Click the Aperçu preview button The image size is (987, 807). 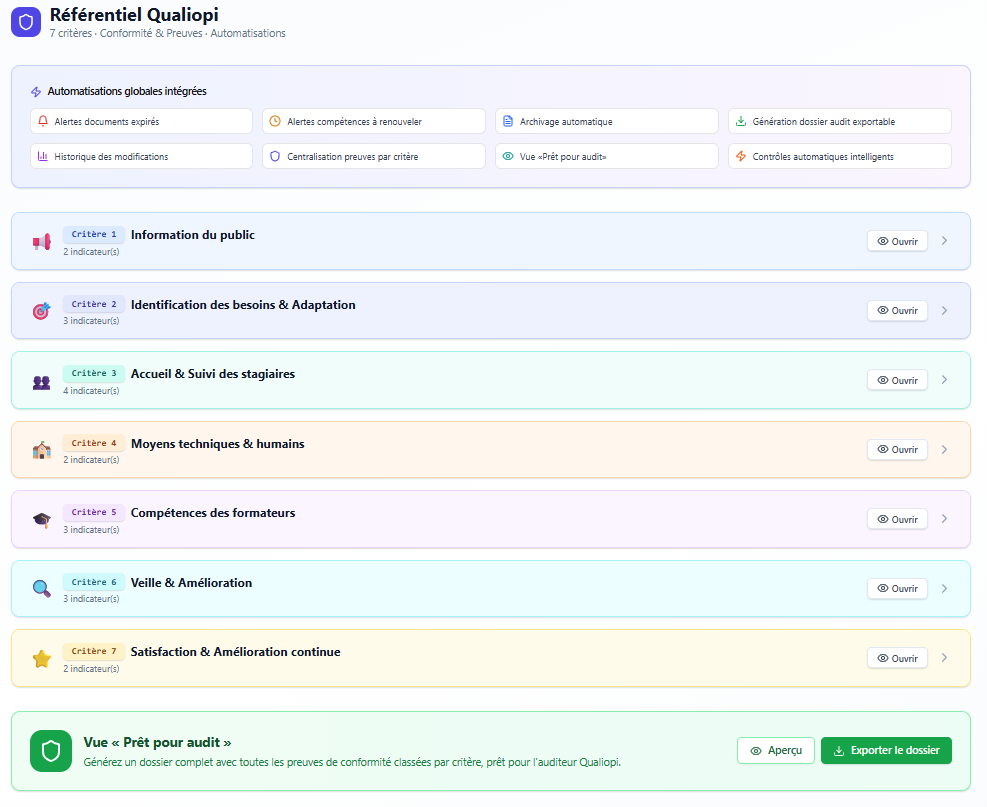click(x=776, y=750)
